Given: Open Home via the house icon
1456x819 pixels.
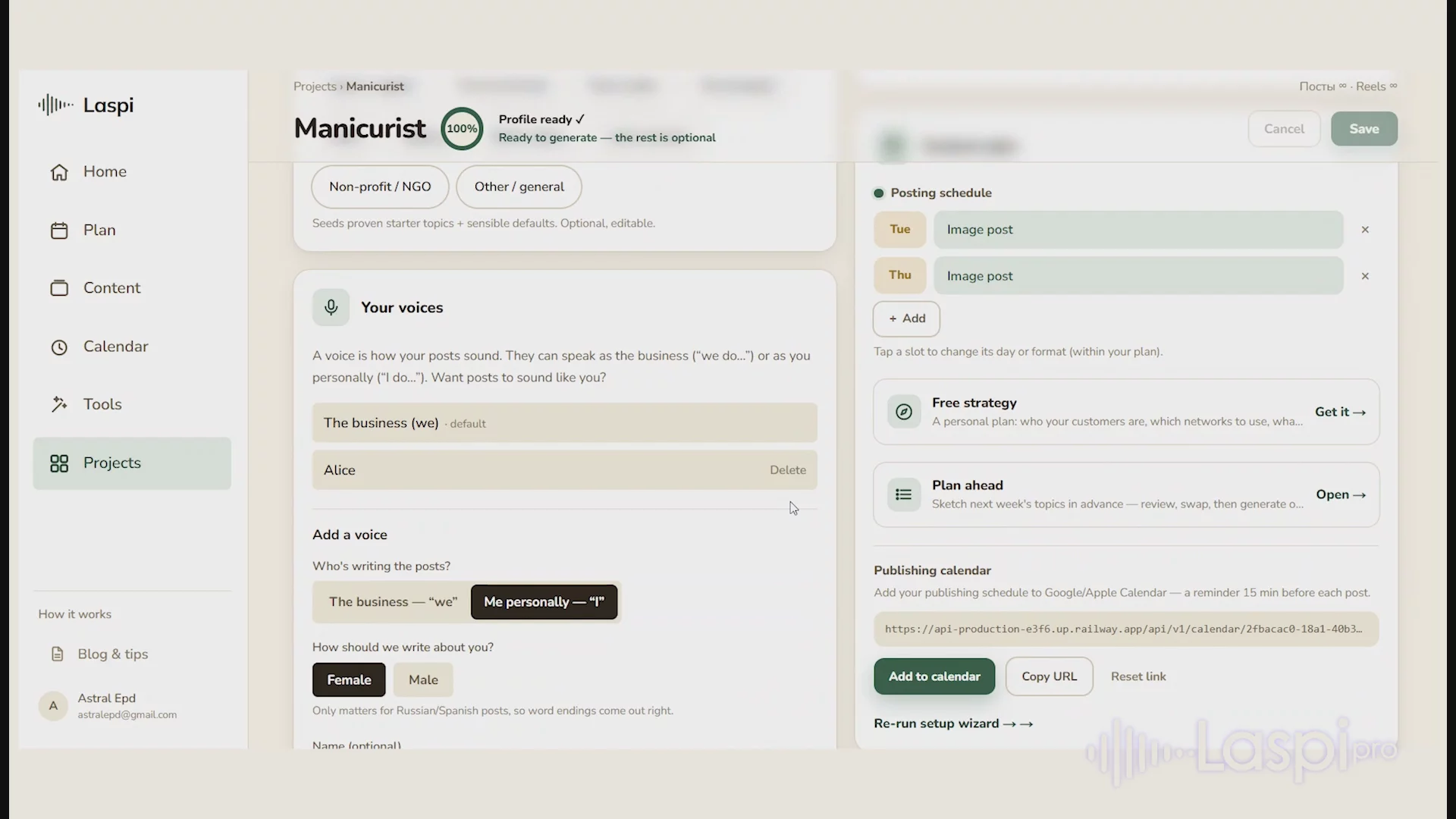Looking at the screenshot, I should [x=59, y=172].
